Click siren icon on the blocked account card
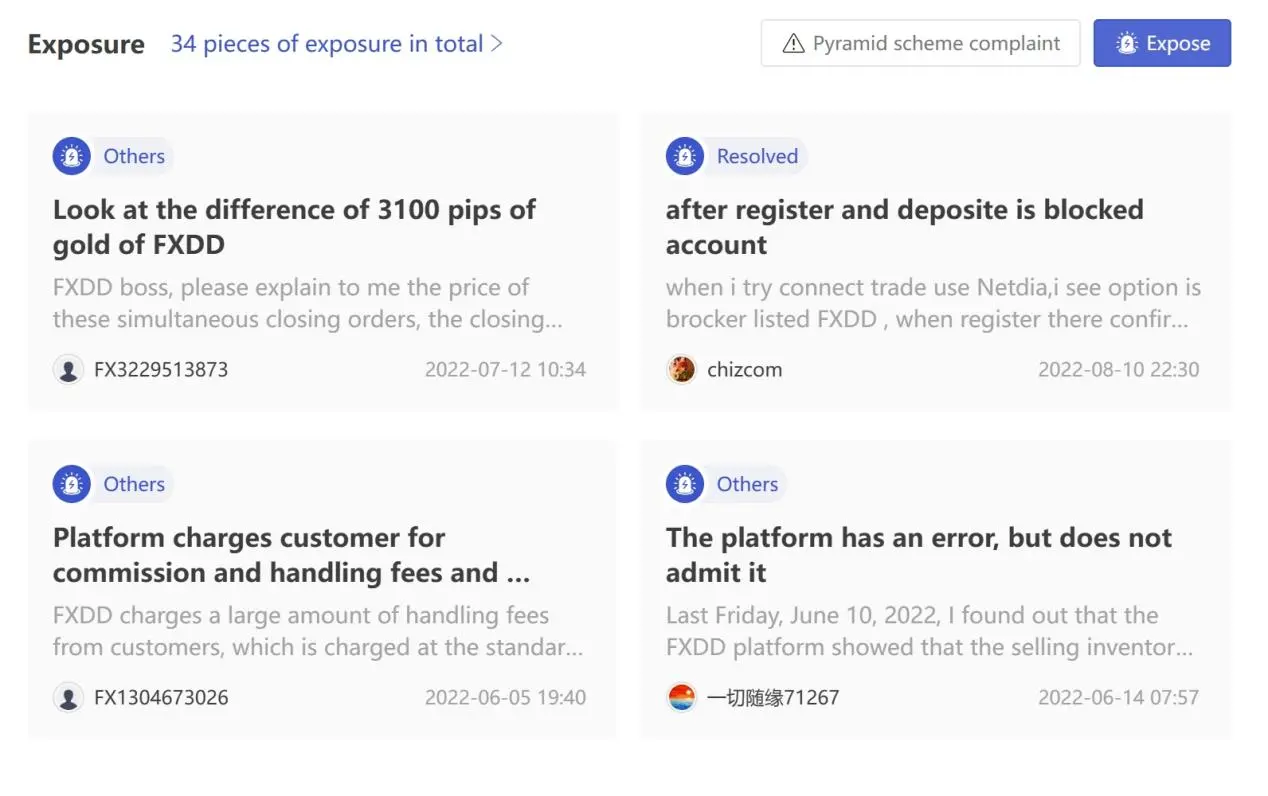The image size is (1268, 796). 684,156
